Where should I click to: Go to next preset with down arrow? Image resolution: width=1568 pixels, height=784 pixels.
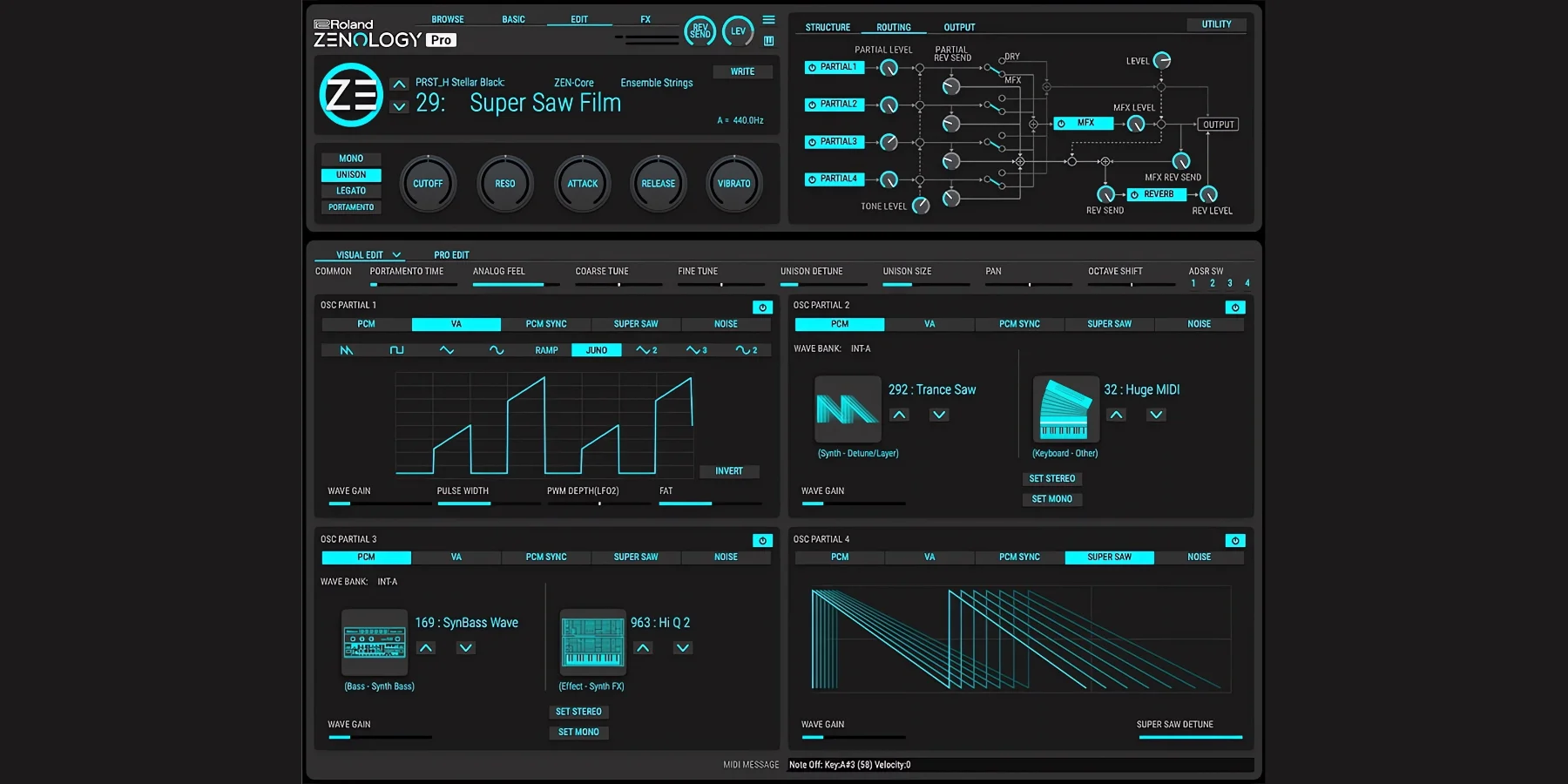399,106
